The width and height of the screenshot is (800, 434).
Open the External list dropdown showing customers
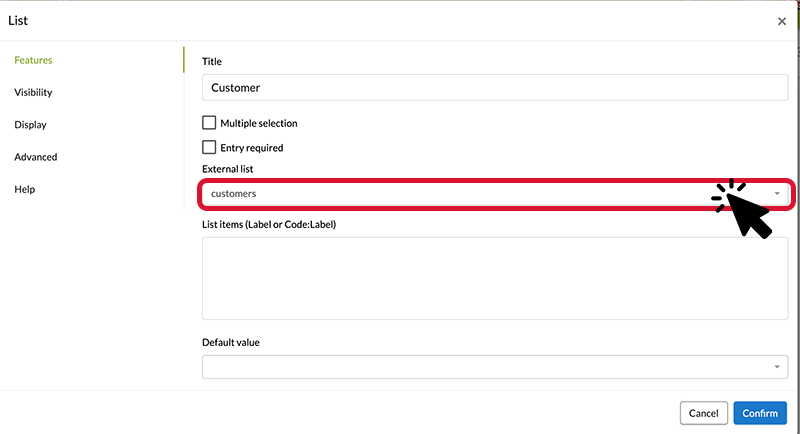[495, 194]
